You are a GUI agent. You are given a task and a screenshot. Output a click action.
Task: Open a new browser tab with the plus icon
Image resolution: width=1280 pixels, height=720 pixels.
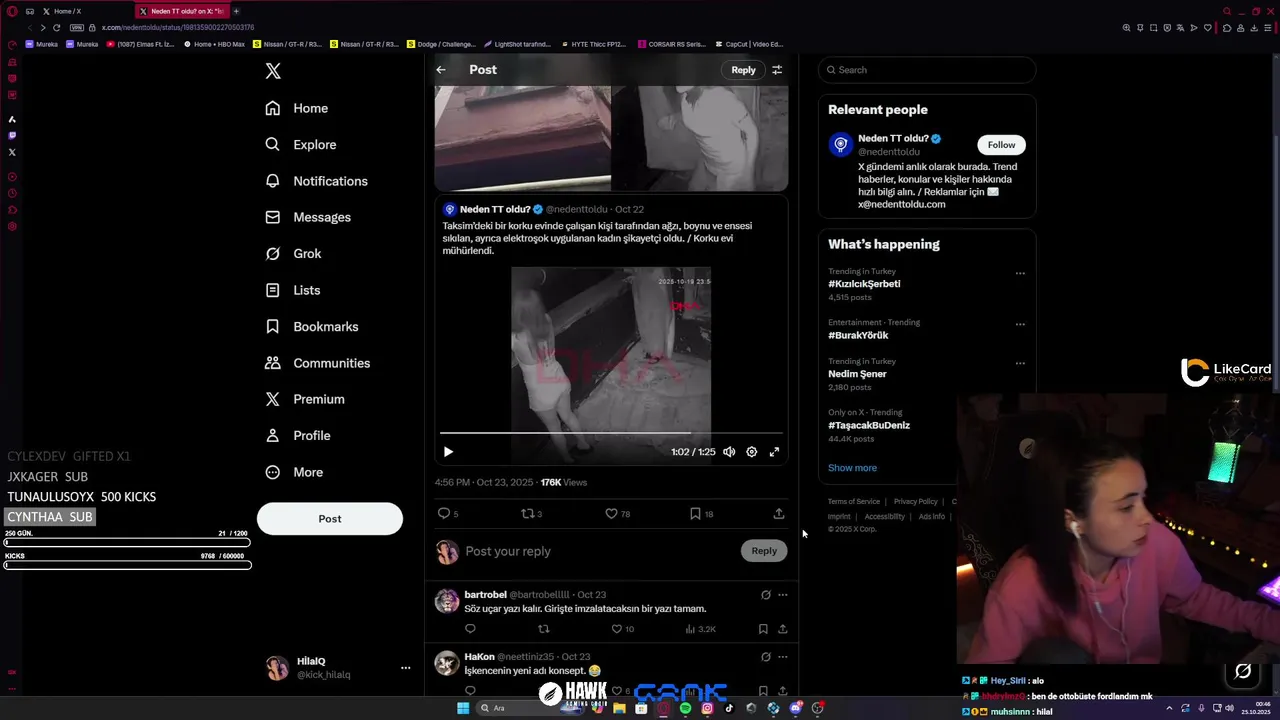236,11
